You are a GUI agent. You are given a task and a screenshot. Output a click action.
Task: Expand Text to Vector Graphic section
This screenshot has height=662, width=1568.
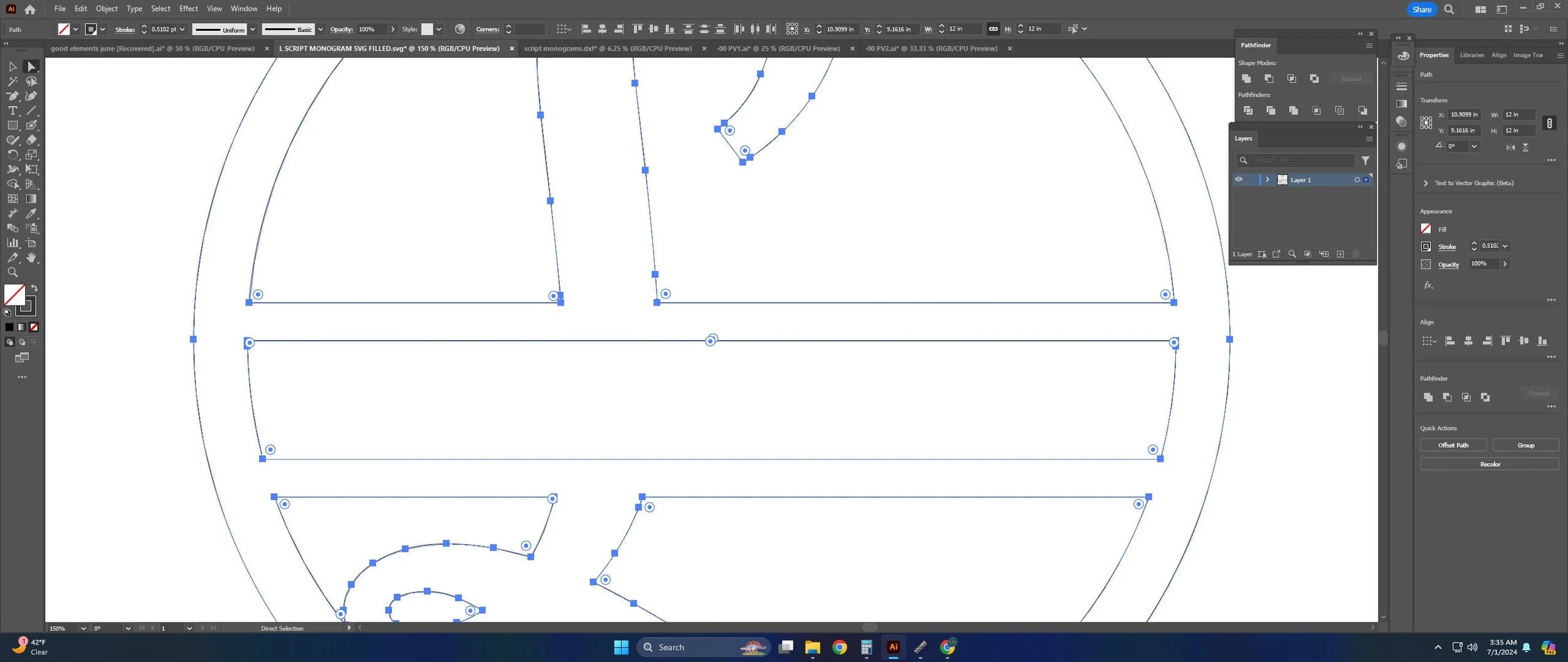pos(1426,183)
